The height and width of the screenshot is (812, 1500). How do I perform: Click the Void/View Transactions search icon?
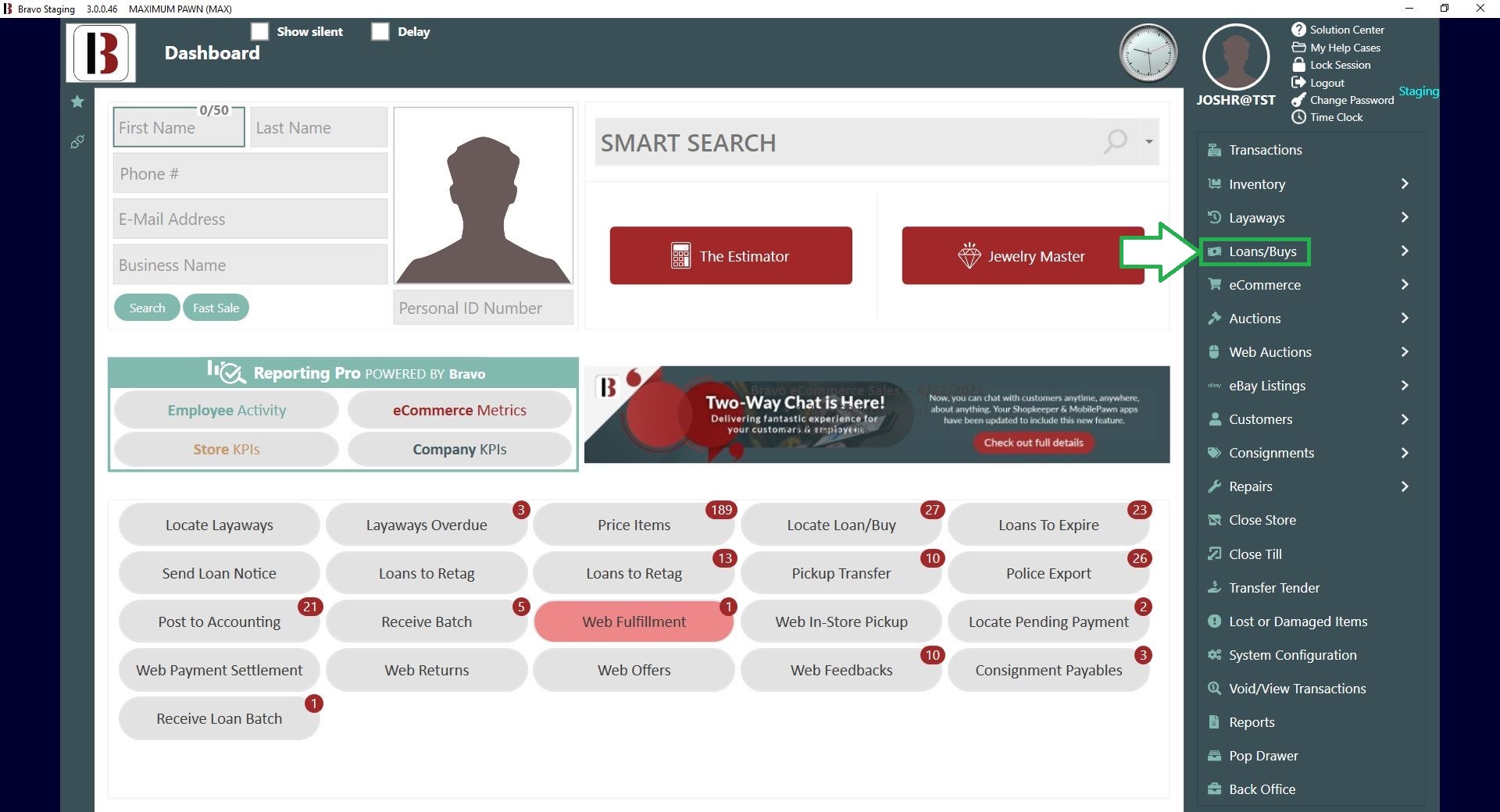1214,688
